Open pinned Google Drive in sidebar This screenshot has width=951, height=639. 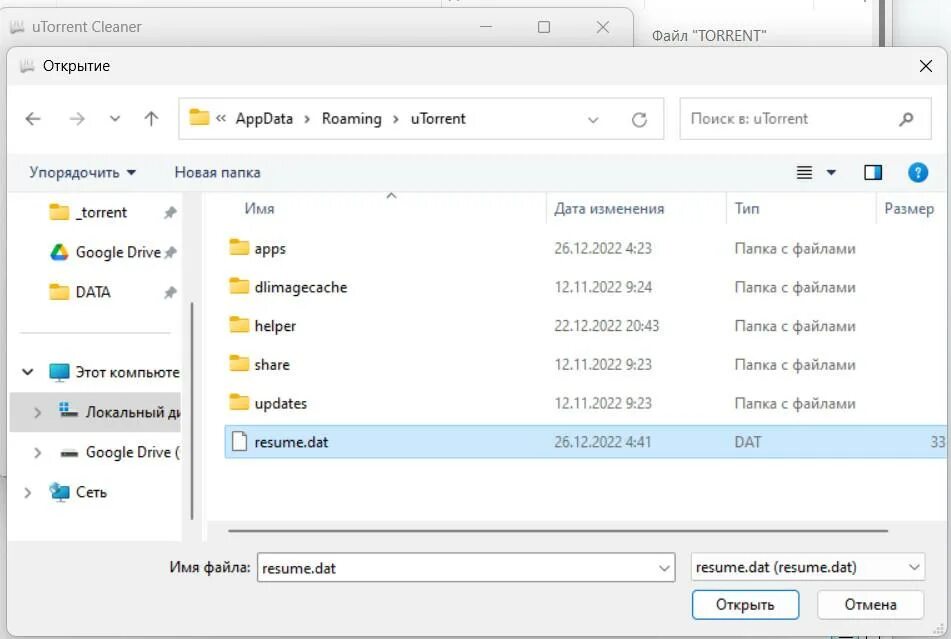point(106,252)
